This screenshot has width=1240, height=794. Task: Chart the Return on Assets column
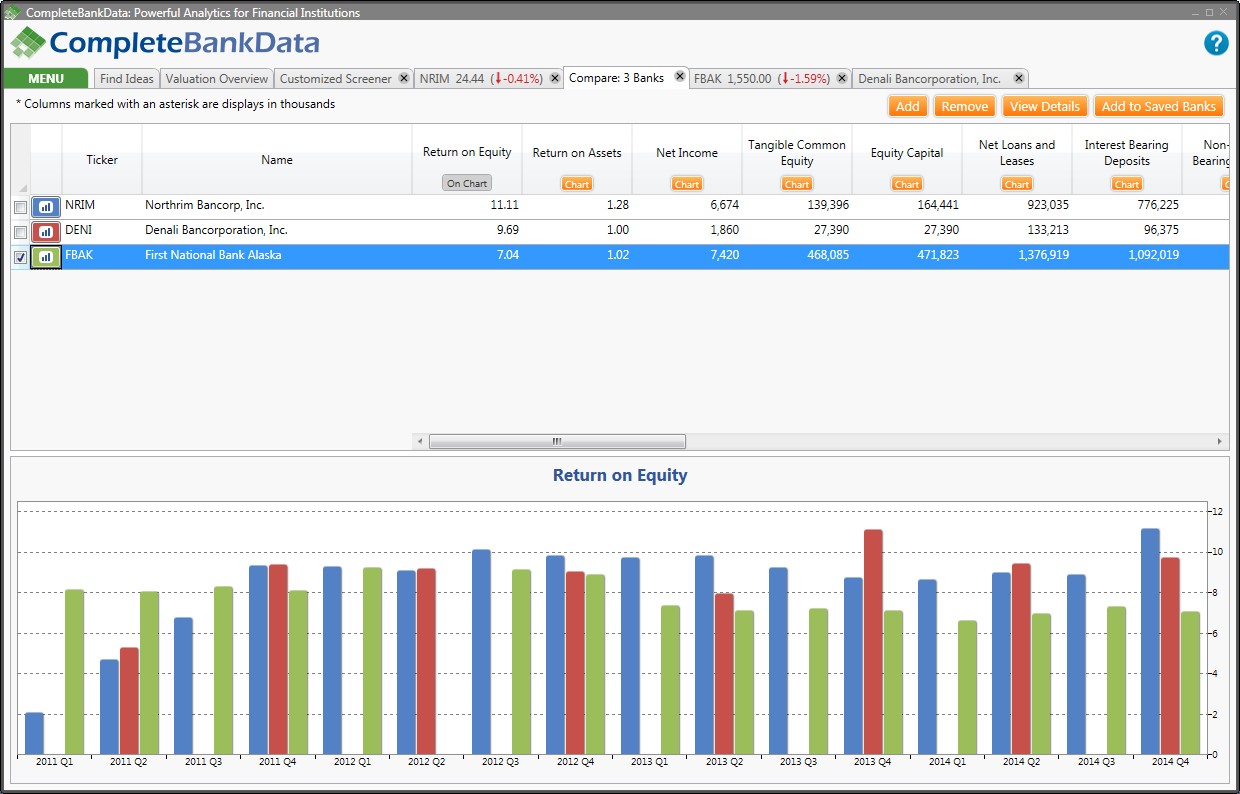(x=577, y=184)
